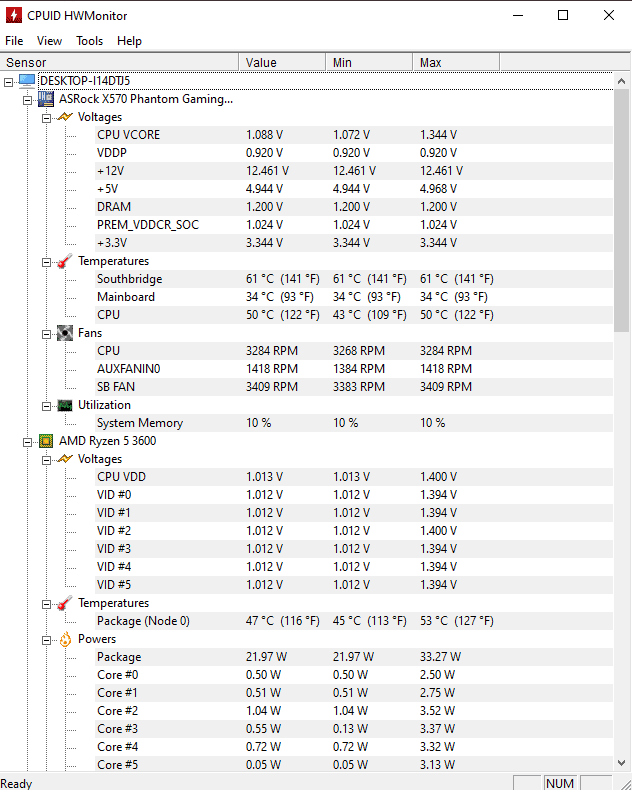Select the Package (Node 0) temperature row
The image size is (632, 790).
pyautogui.click(x=354, y=621)
